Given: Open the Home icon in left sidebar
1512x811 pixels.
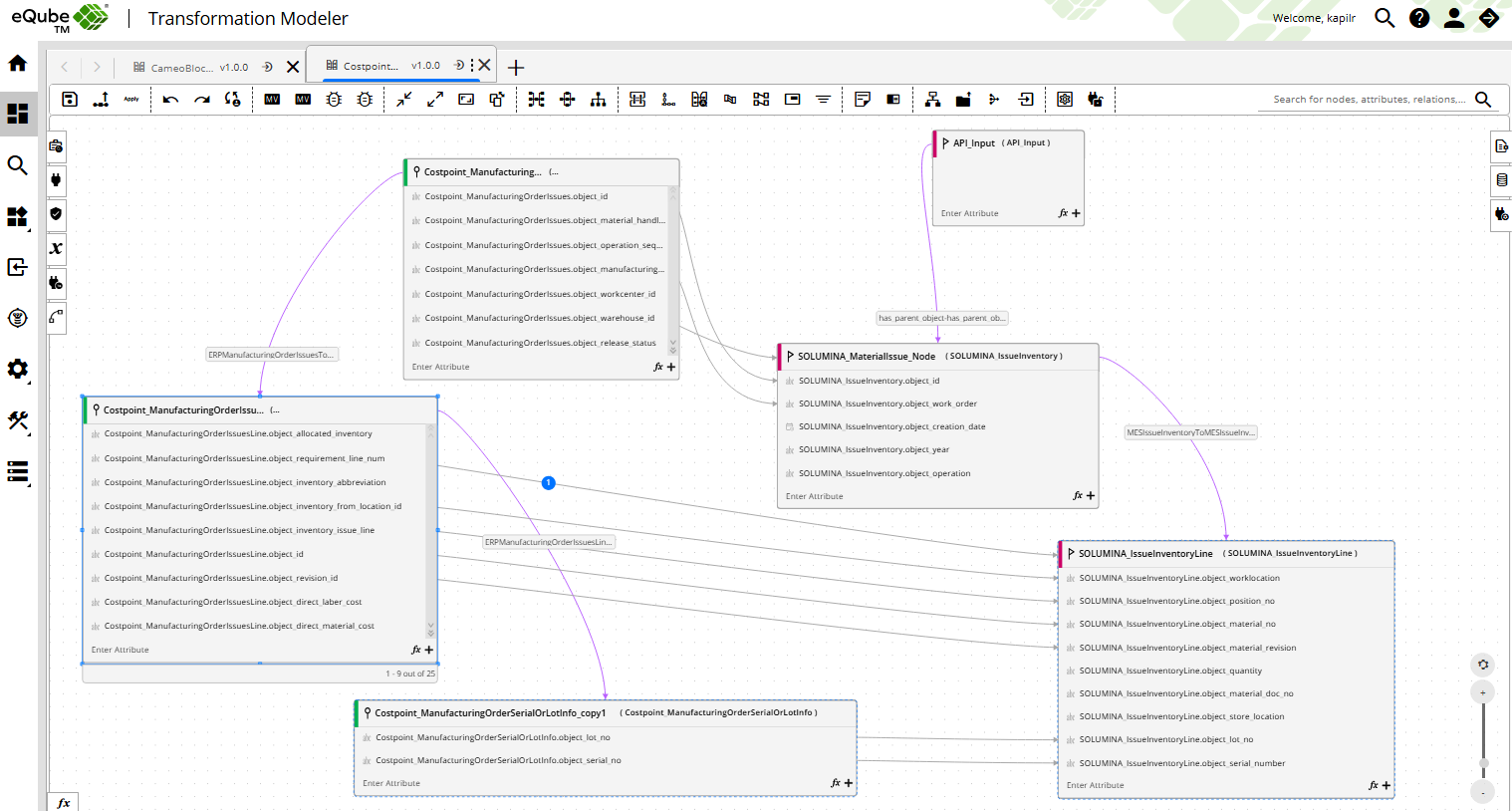Looking at the screenshot, I should pos(17,64).
